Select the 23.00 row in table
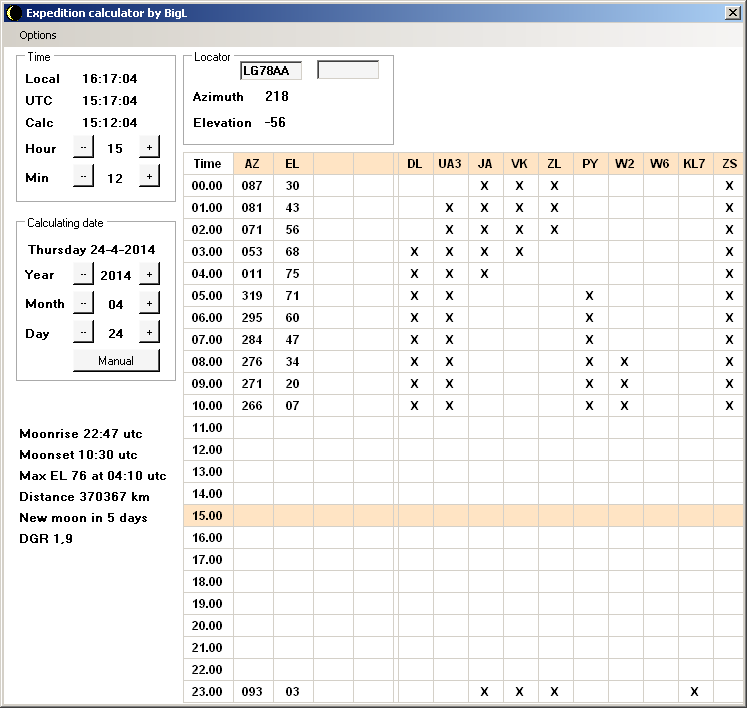 pyautogui.click(x=207, y=692)
